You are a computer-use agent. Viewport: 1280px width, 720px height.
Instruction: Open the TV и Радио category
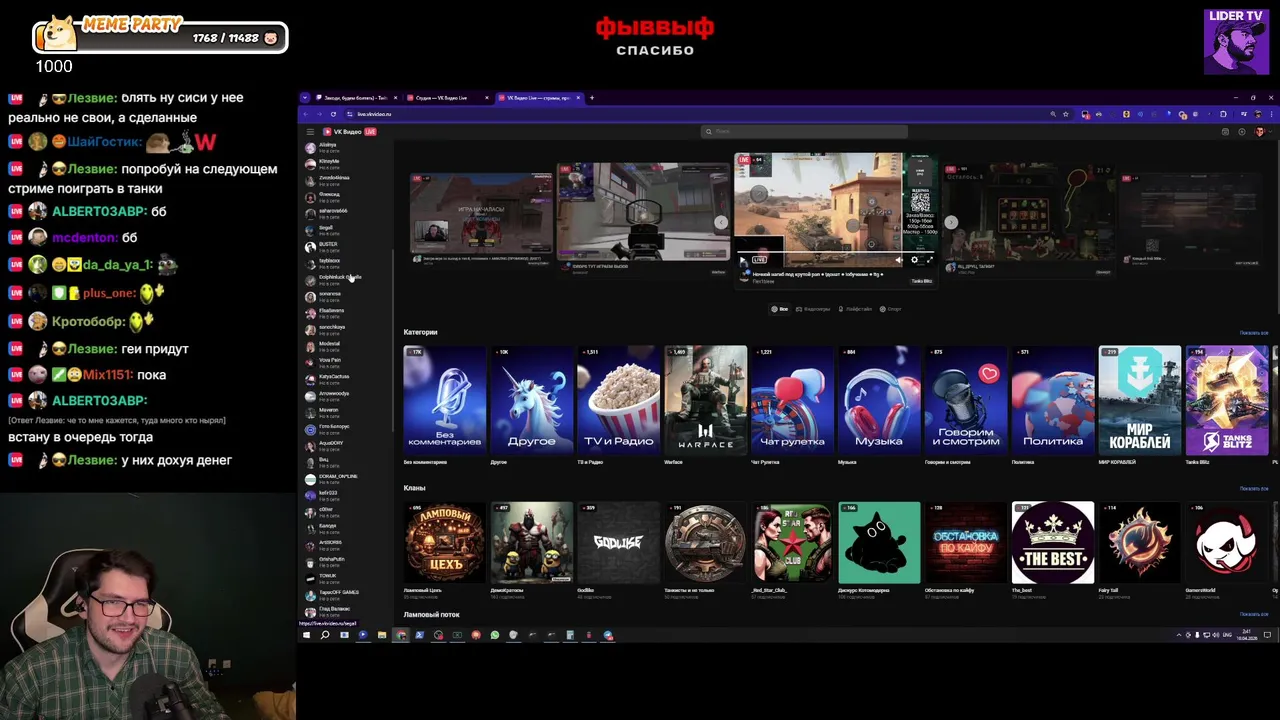click(618, 400)
